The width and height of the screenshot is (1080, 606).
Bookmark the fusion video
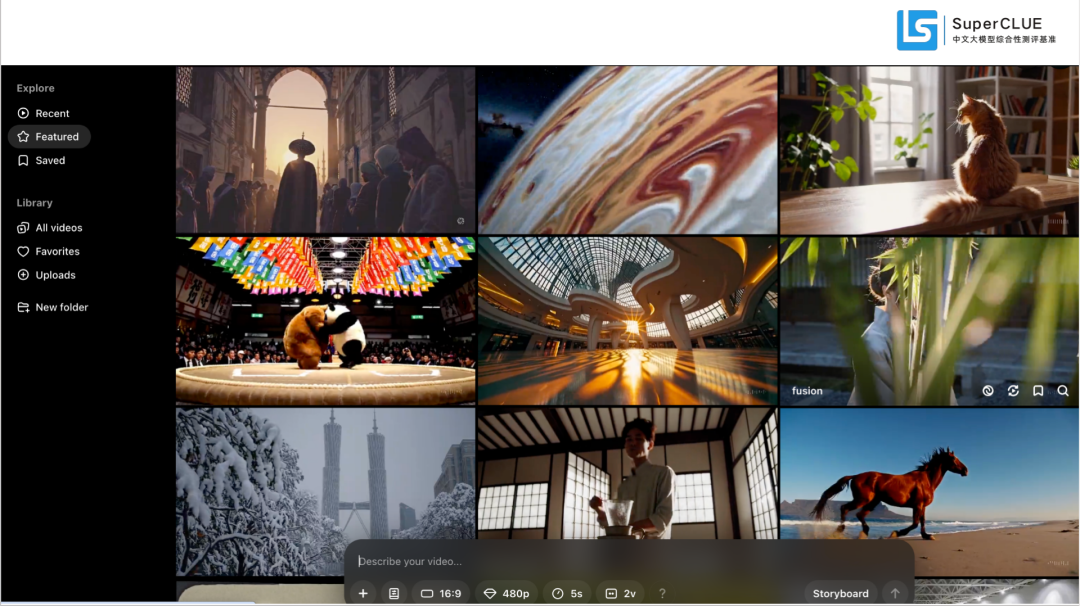1038,390
